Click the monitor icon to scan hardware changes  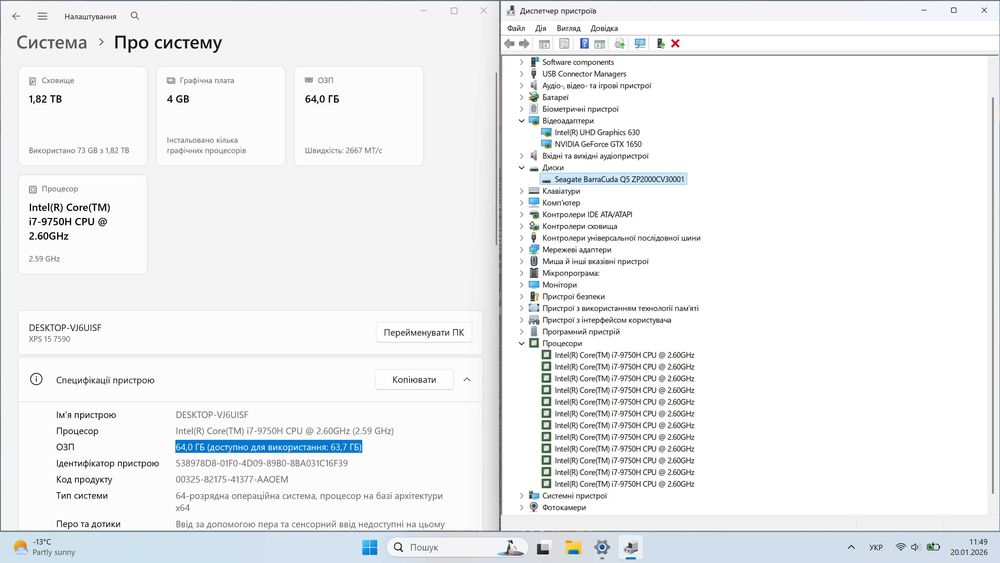(640, 43)
